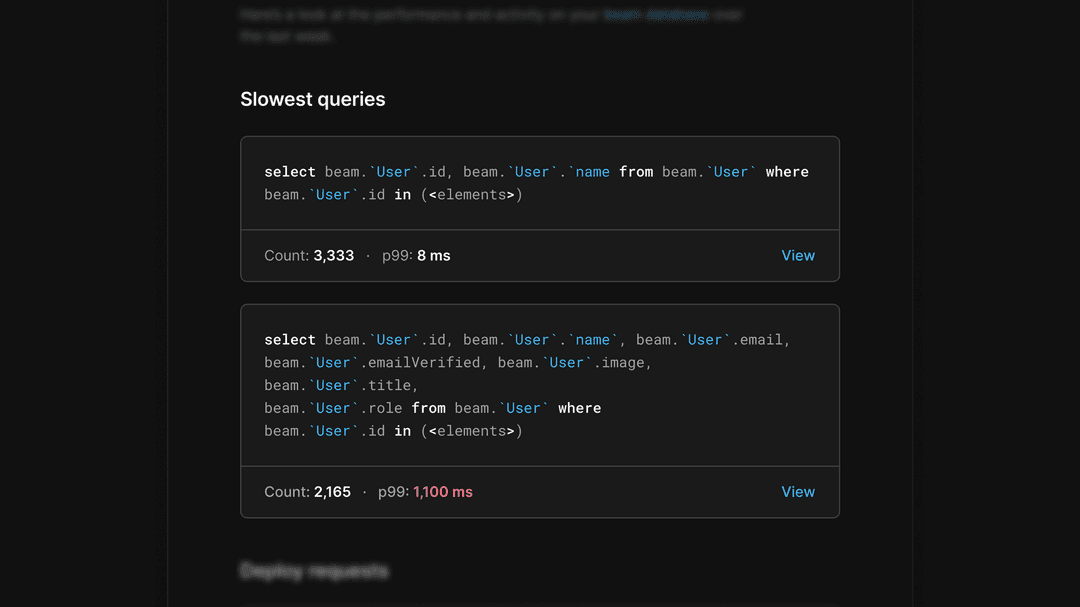Click the Count value 2,165
1080x607 pixels.
tap(333, 491)
